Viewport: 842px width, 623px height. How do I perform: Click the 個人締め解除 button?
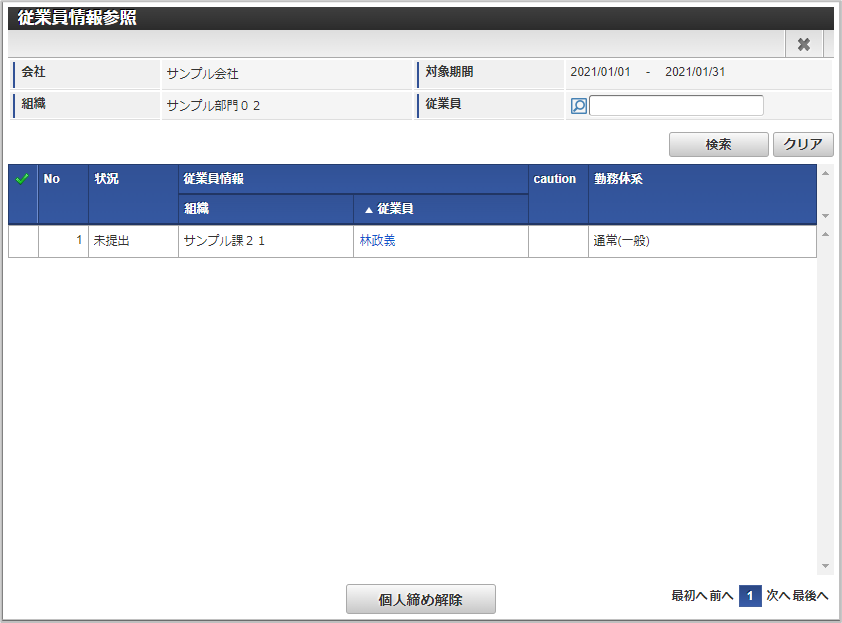420,599
